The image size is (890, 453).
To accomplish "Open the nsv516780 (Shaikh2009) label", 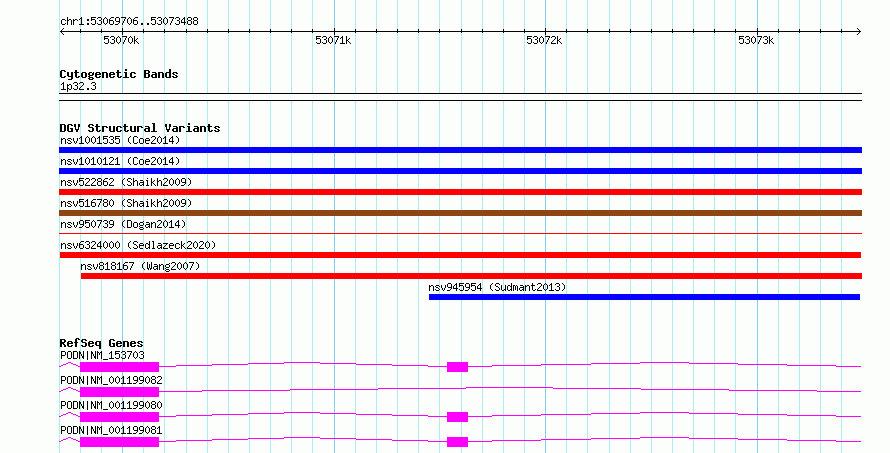I will click(126, 203).
